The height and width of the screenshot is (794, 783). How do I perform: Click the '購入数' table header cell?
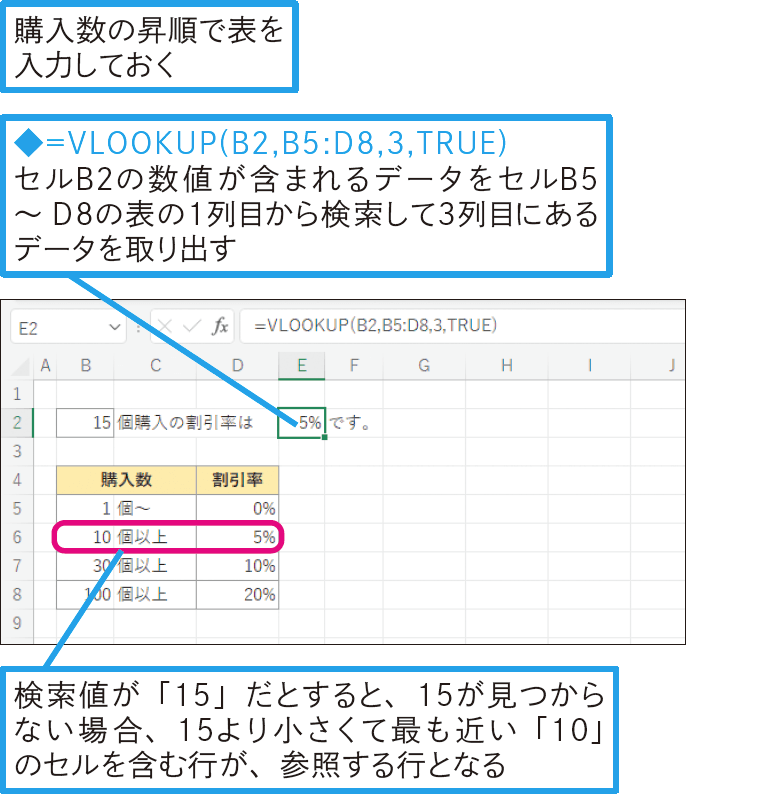pyautogui.click(x=127, y=480)
